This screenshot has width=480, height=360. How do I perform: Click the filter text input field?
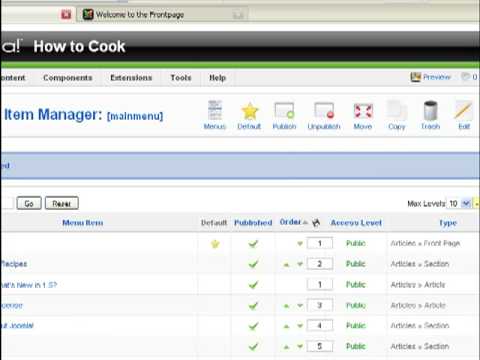tap(7, 203)
